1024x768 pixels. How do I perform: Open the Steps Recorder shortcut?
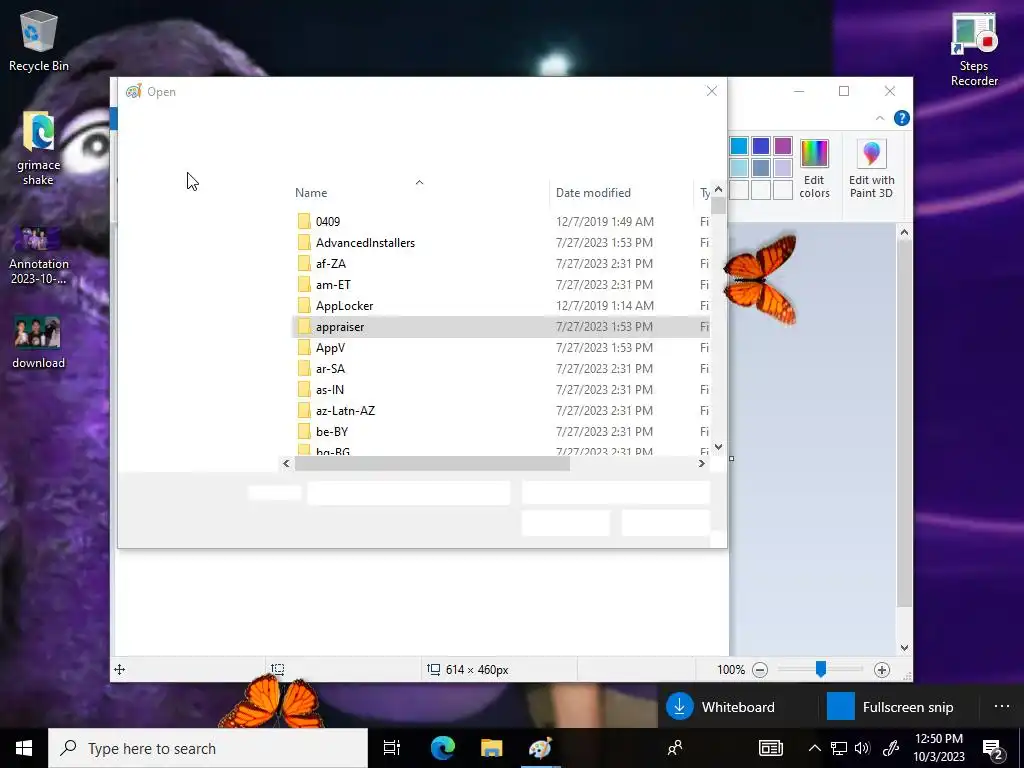[x=974, y=49]
